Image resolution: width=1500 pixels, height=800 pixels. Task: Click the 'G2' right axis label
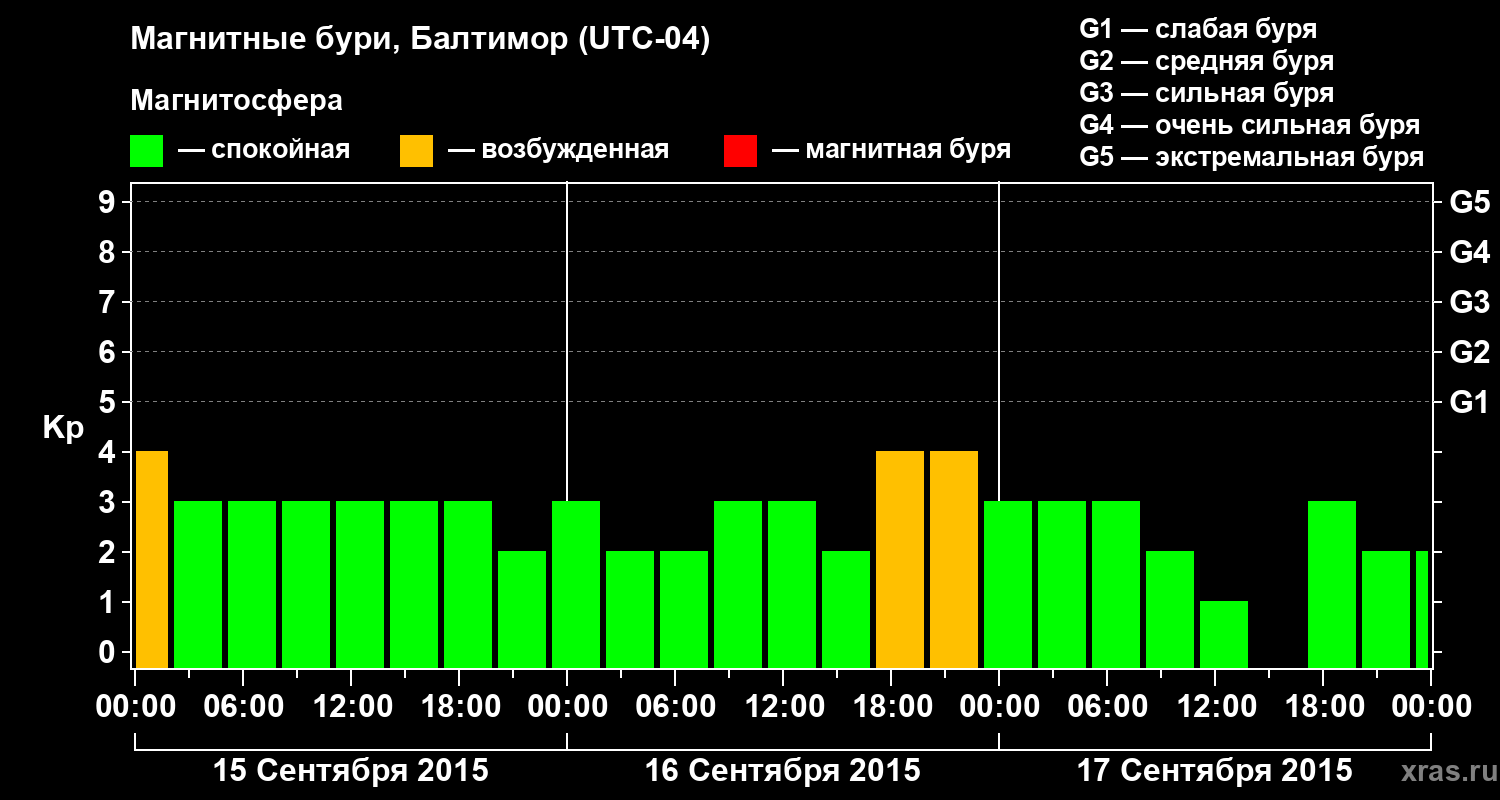1469,352
